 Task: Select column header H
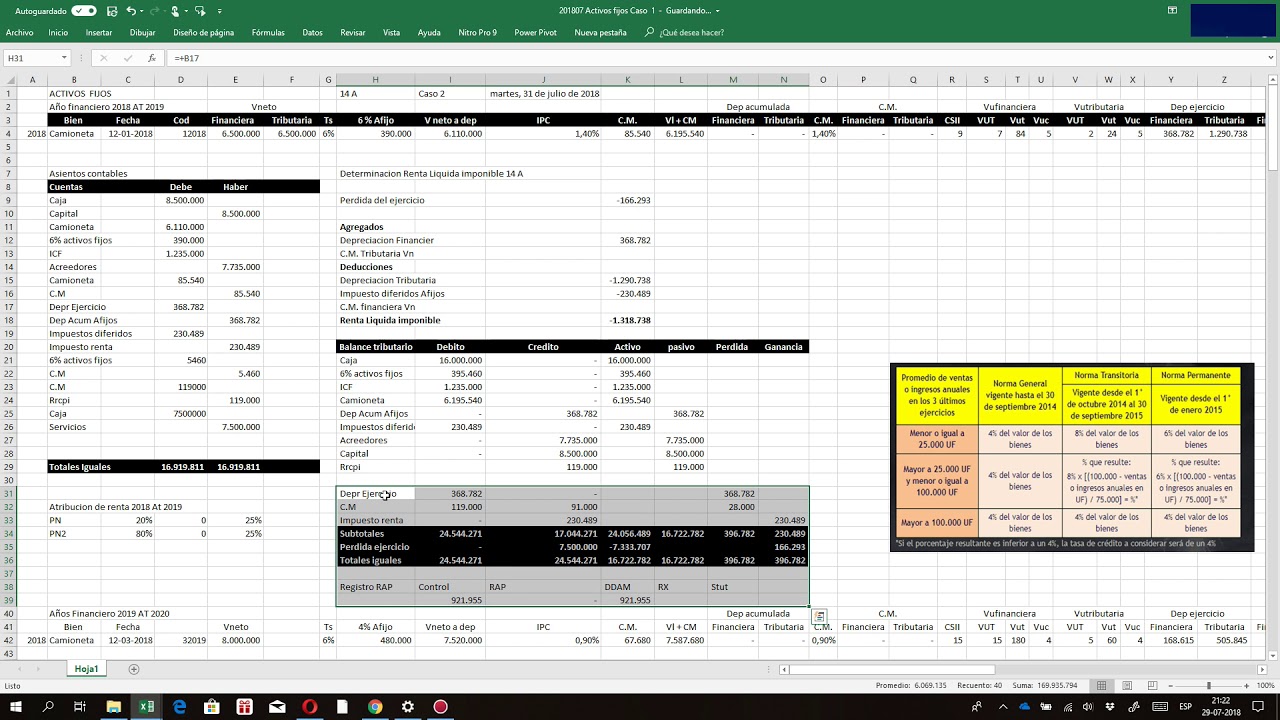pyautogui.click(x=375, y=80)
